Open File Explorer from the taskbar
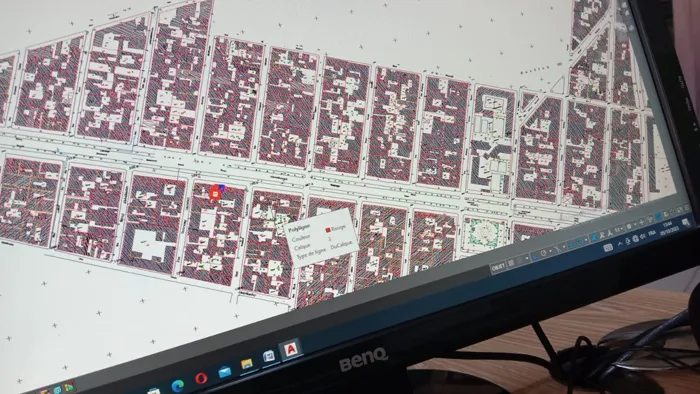 [x=247, y=364]
